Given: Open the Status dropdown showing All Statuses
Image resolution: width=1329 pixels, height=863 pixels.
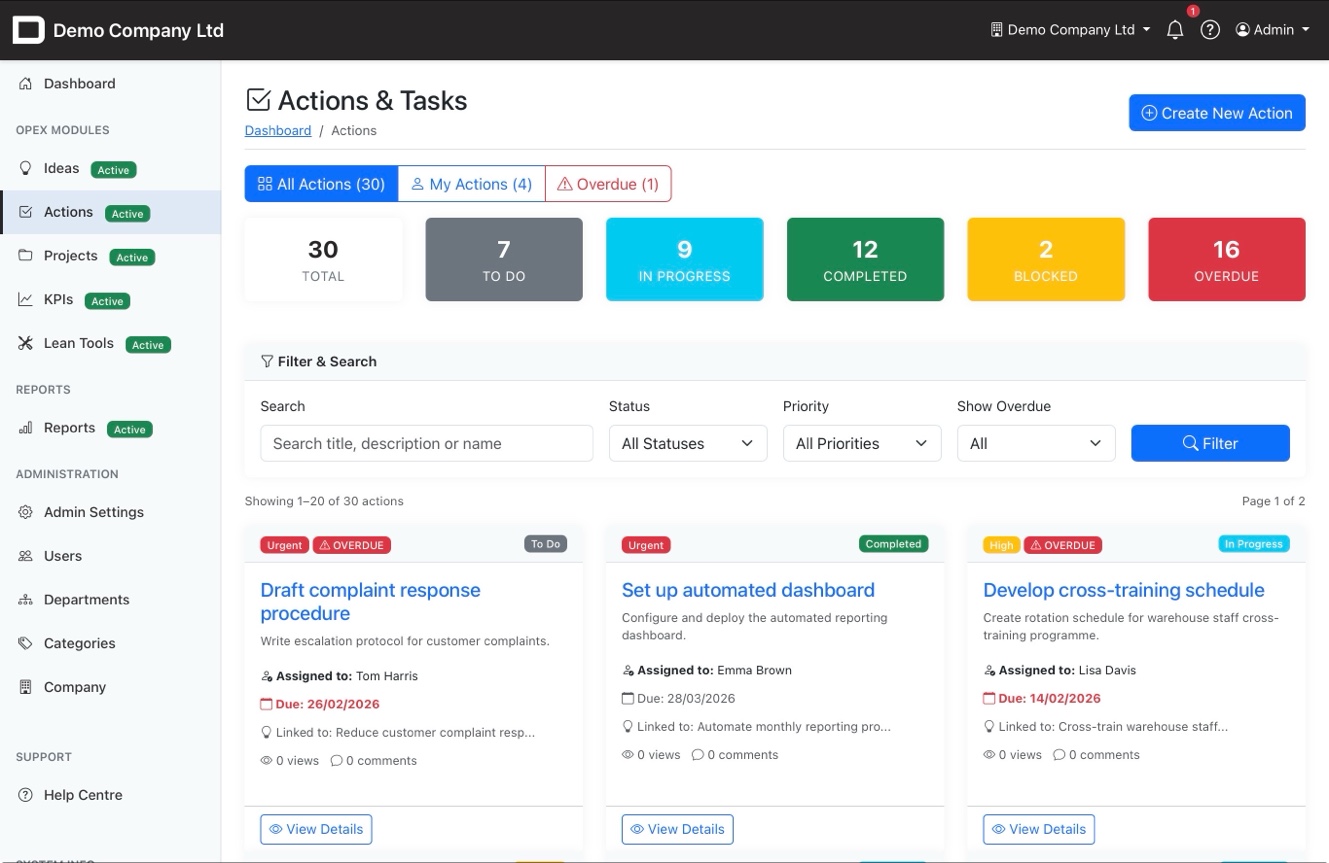Looking at the screenshot, I should coord(687,443).
